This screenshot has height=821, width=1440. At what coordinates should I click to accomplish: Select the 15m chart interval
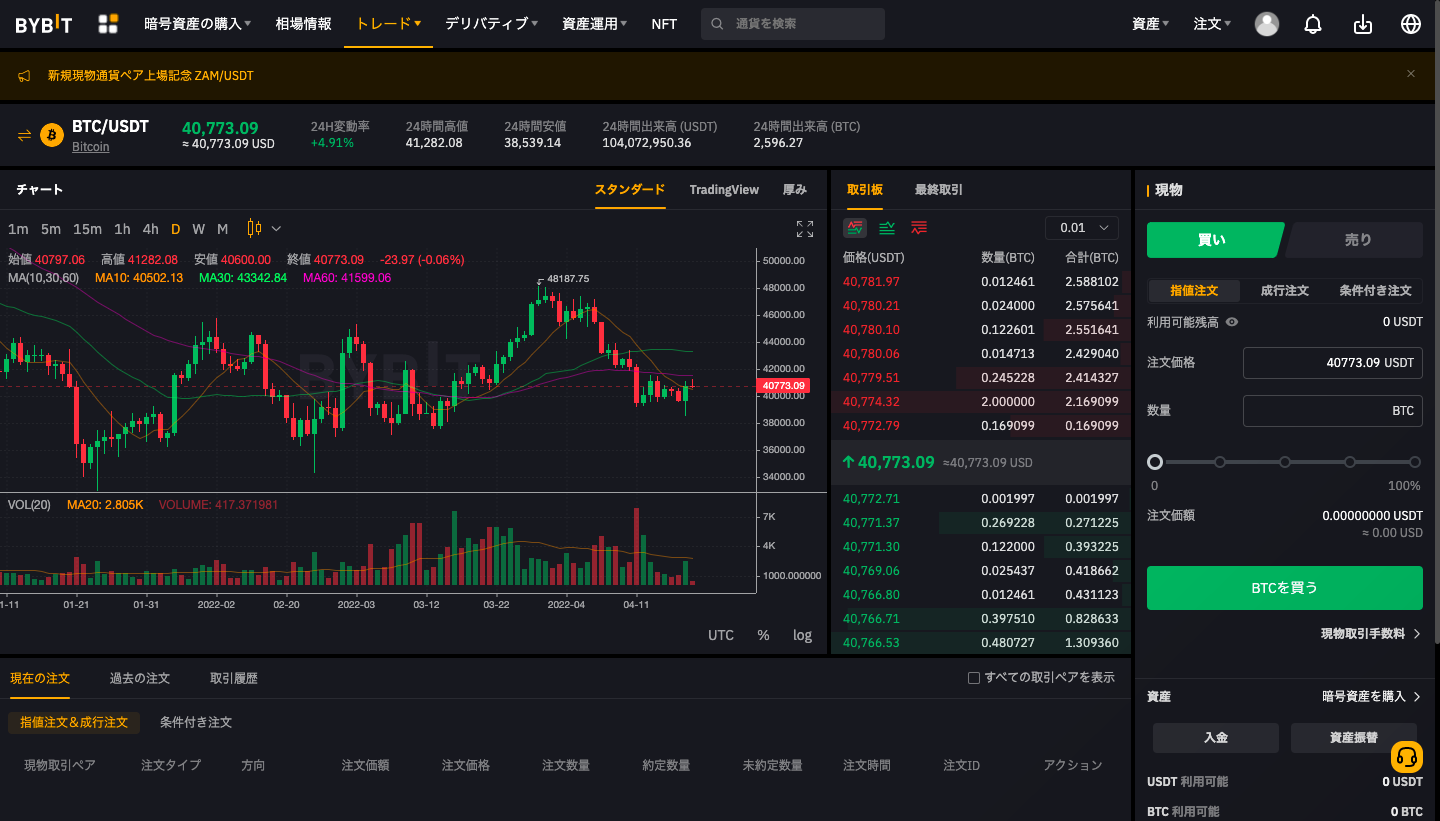[x=87, y=229]
